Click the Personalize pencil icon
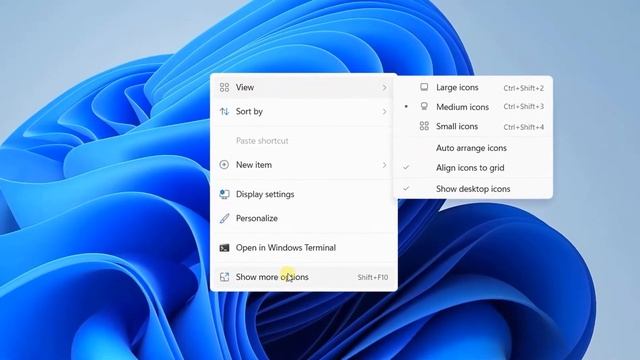Image resolution: width=640 pixels, height=360 pixels. pyautogui.click(x=224, y=218)
